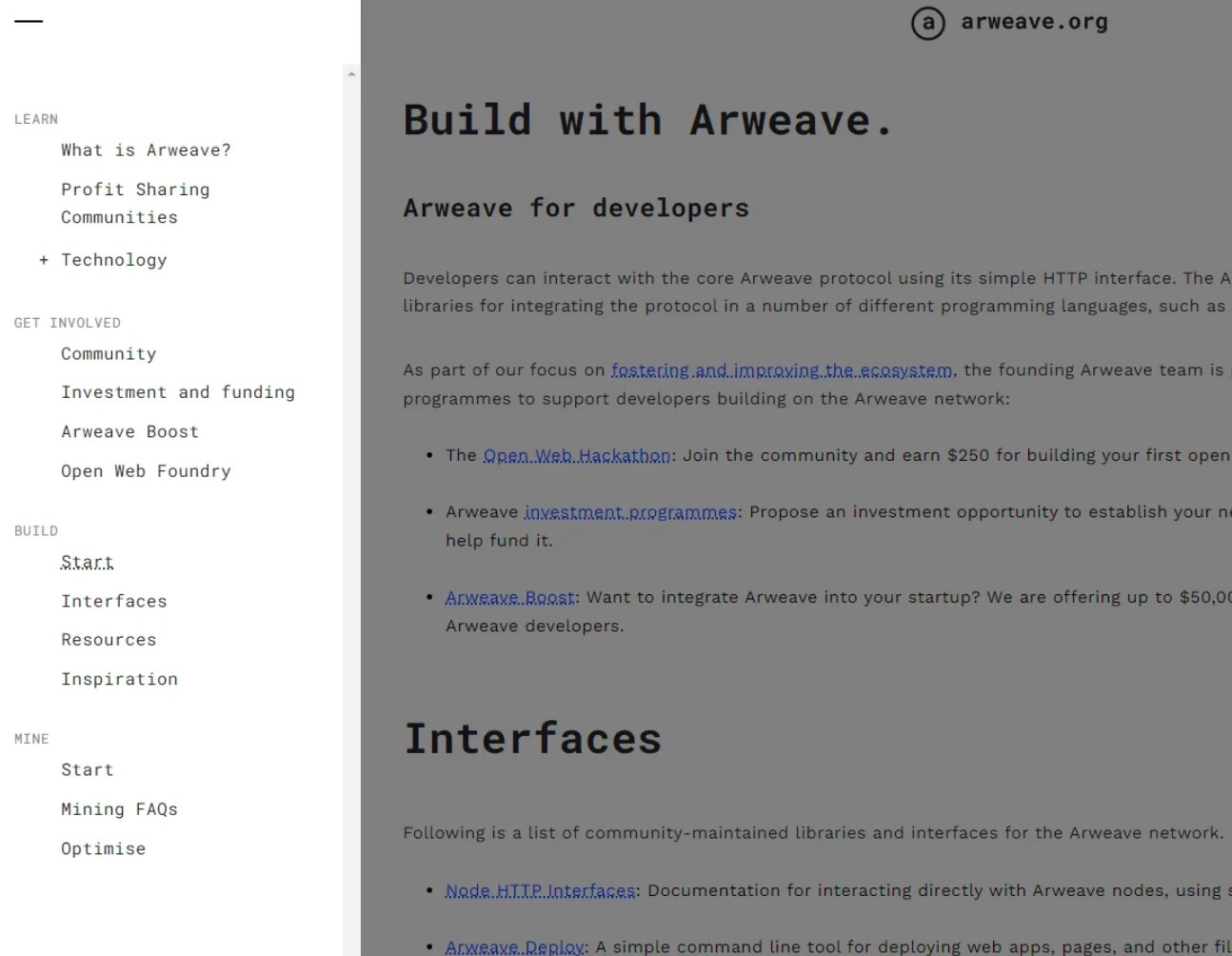This screenshot has height=956, width=1232.
Task: Click the sidebar scrollbar up arrow
Action: pyautogui.click(x=351, y=73)
